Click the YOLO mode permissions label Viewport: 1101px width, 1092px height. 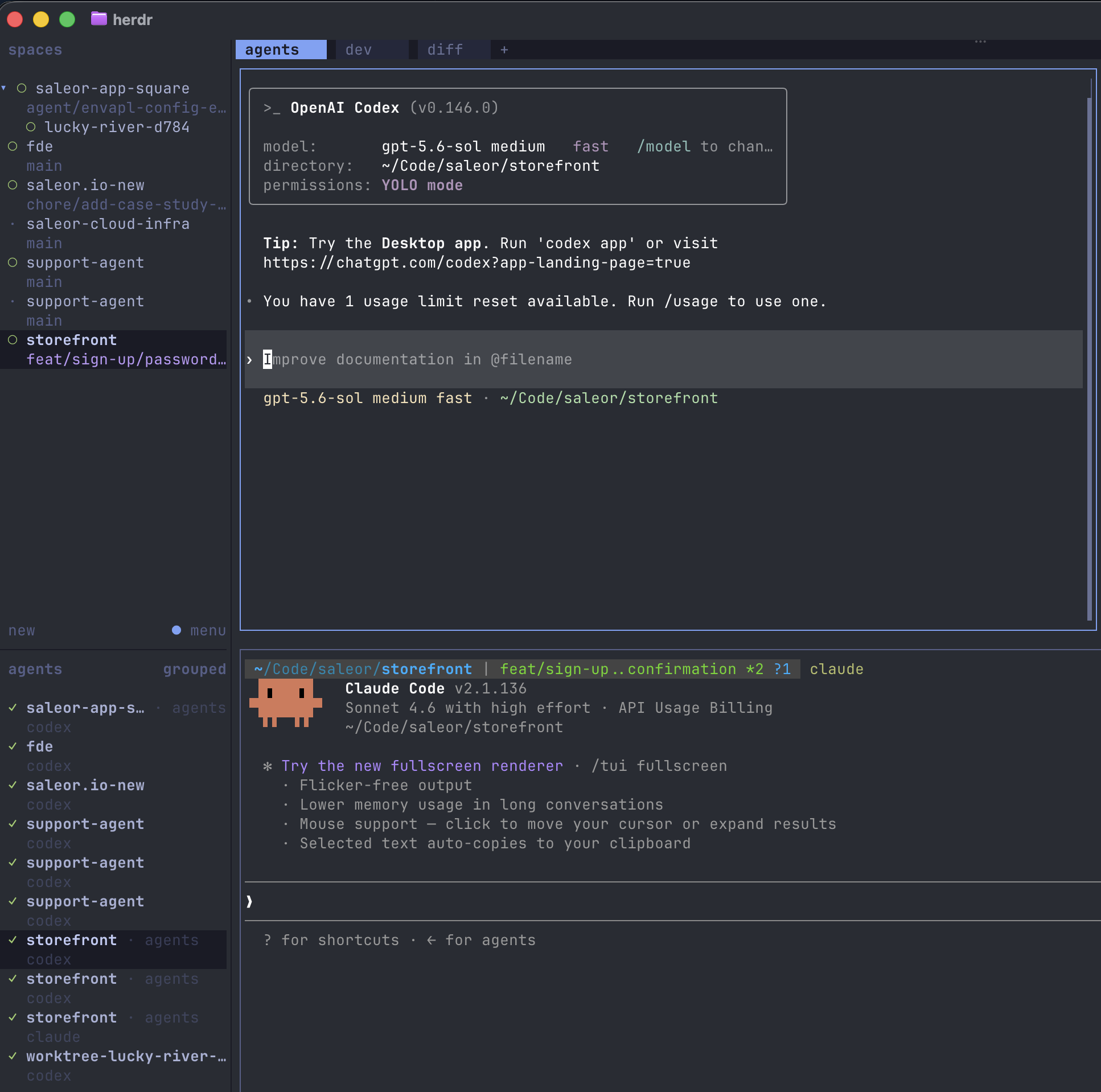[x=422, y=185]
